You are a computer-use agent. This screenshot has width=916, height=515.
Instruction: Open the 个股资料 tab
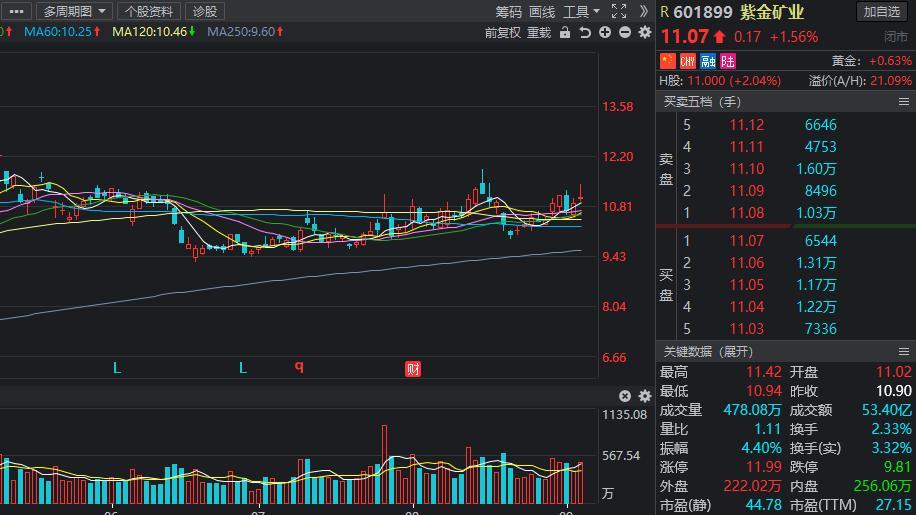(149, 11)
